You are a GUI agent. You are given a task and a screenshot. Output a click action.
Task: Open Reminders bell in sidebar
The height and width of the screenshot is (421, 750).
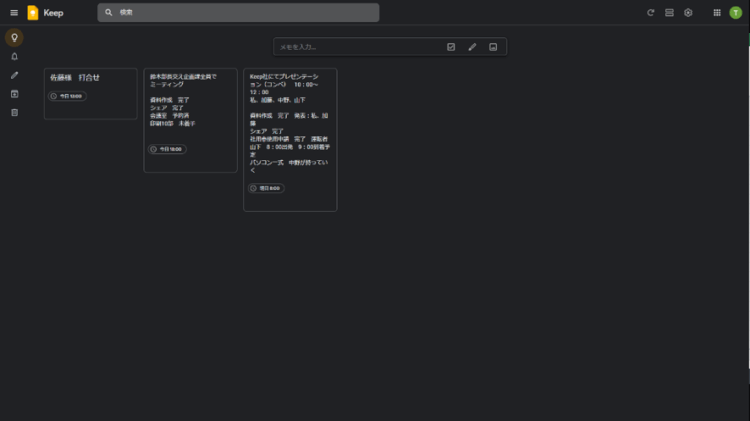coord(14,57)
